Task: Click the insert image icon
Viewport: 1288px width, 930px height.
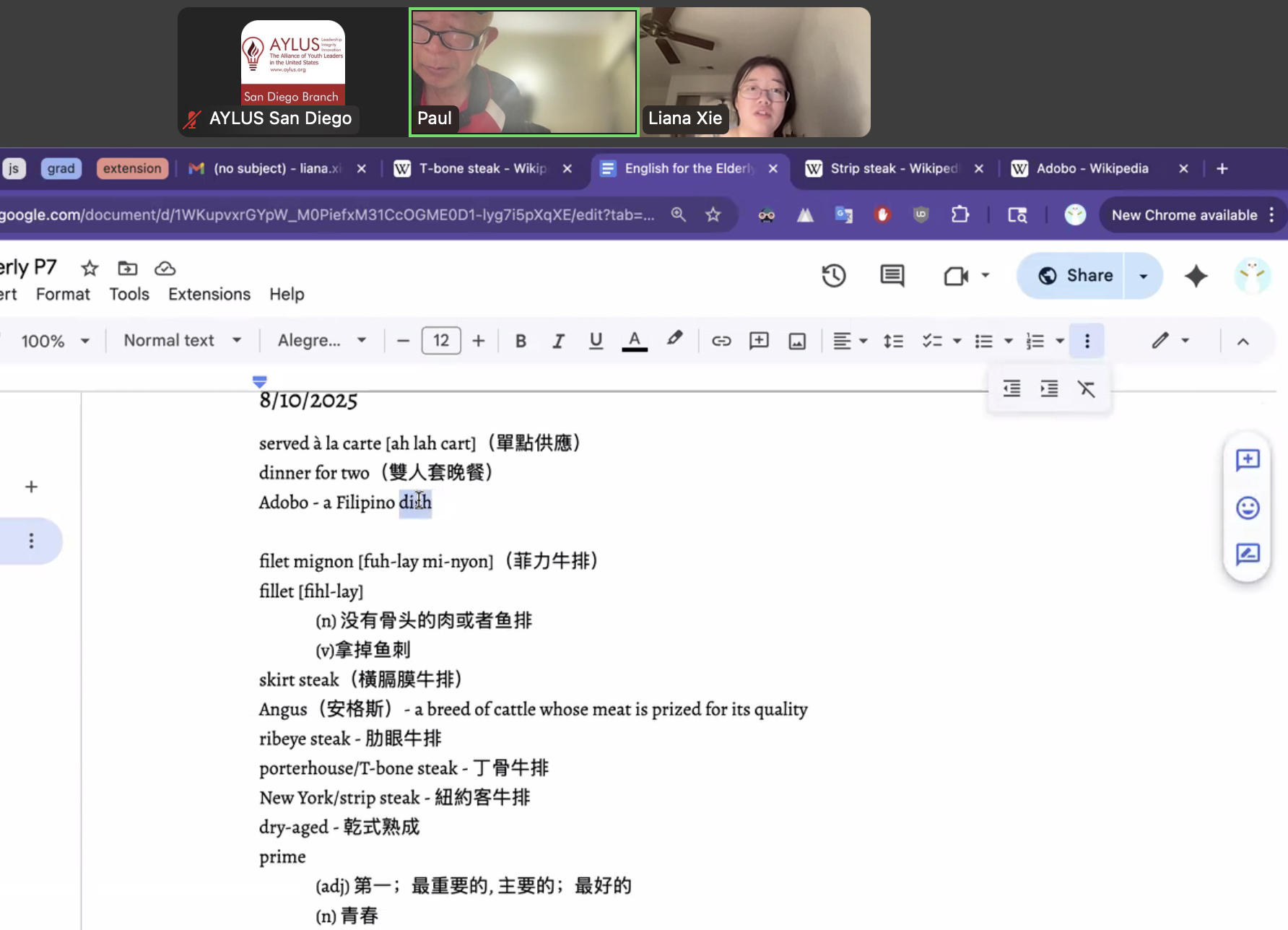Action: coord(797,341)
